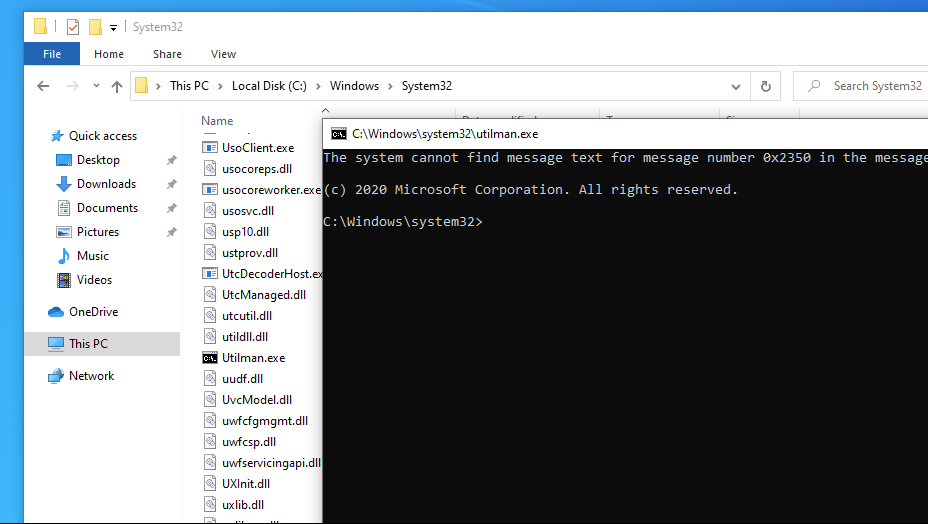Select the uwfcsp.dll file
928x524 pixels.
click(x=249, y=442)
